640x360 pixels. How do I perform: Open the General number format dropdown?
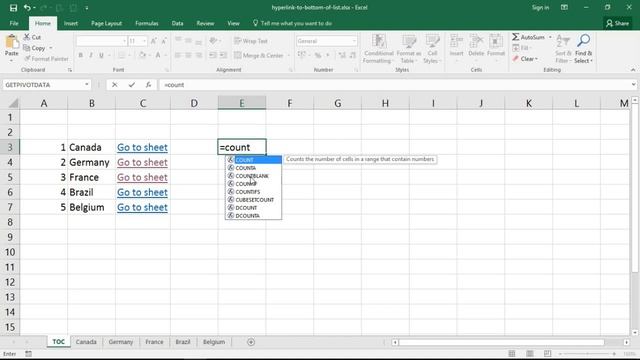(x=354, y=41)
